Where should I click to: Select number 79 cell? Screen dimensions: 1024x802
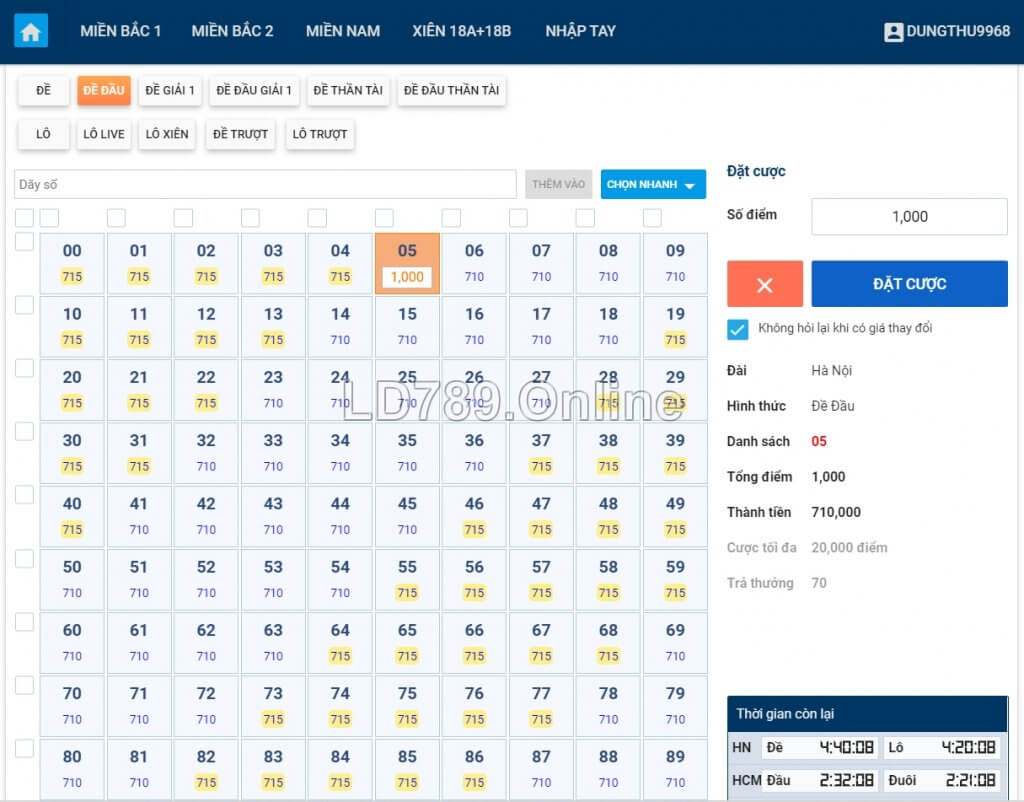[675, 706]
